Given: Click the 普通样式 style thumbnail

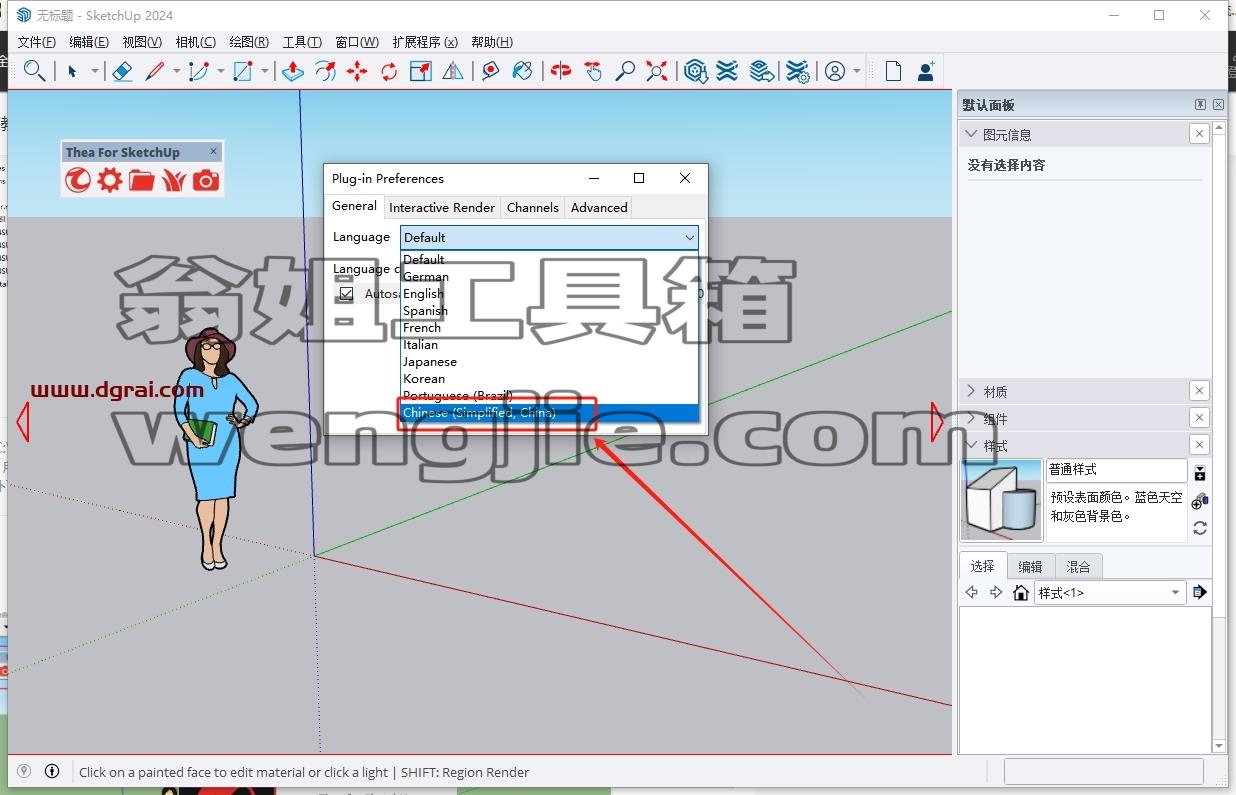Looking at the screenshot, I should tap(1001, 500).
